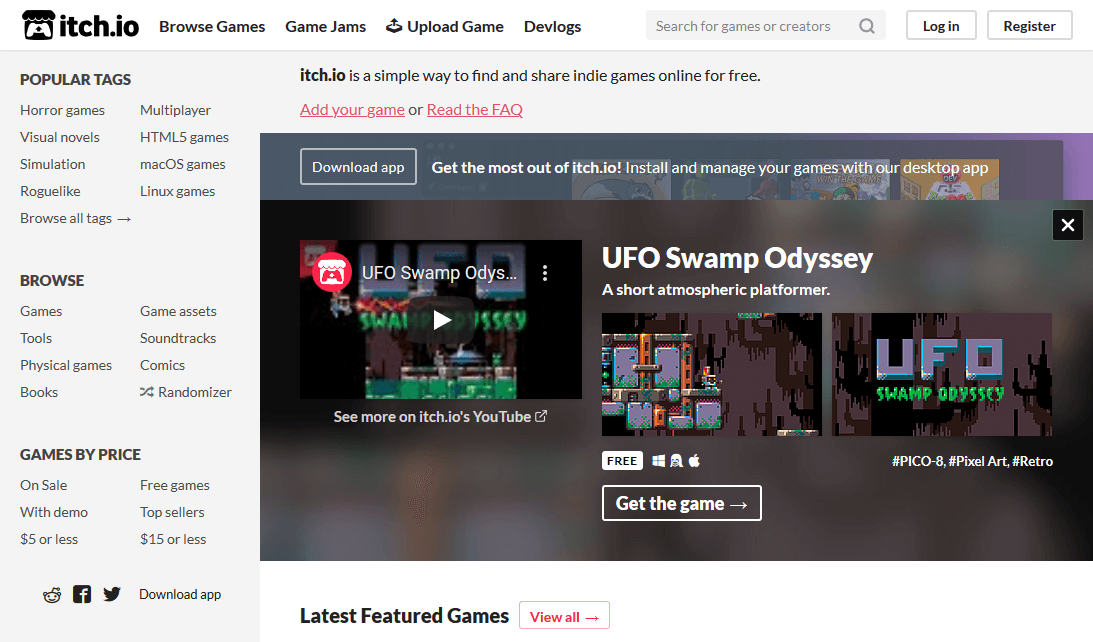Click the FREE price badge
The width and height of the screenshot is (1093, 642).
pyautogui.click(x=622, y=461)
